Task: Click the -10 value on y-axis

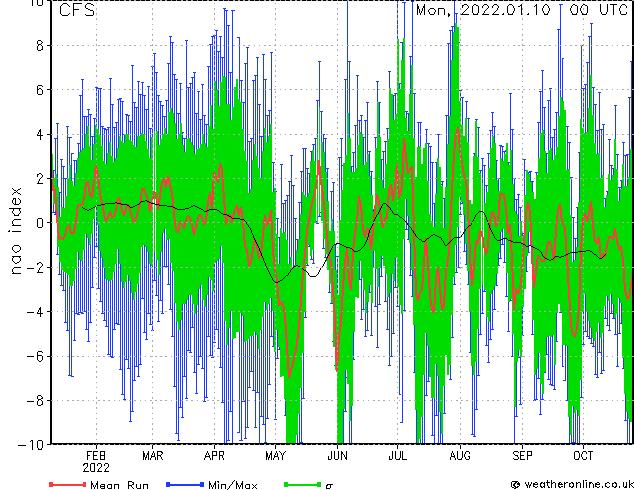Action: tap(31, 444)
